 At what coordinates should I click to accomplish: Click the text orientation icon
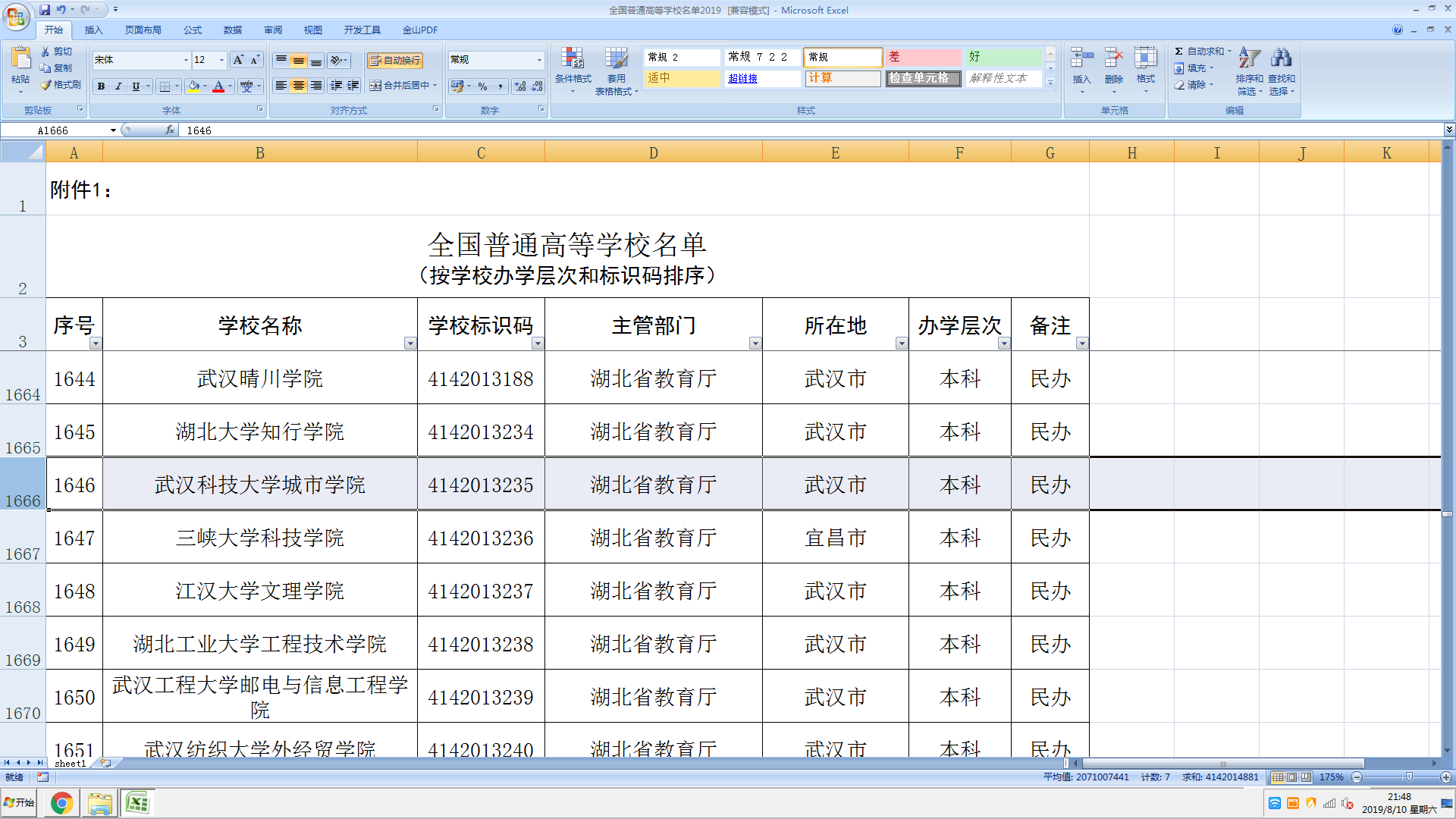pyautogui.click(x=337, y=60)
